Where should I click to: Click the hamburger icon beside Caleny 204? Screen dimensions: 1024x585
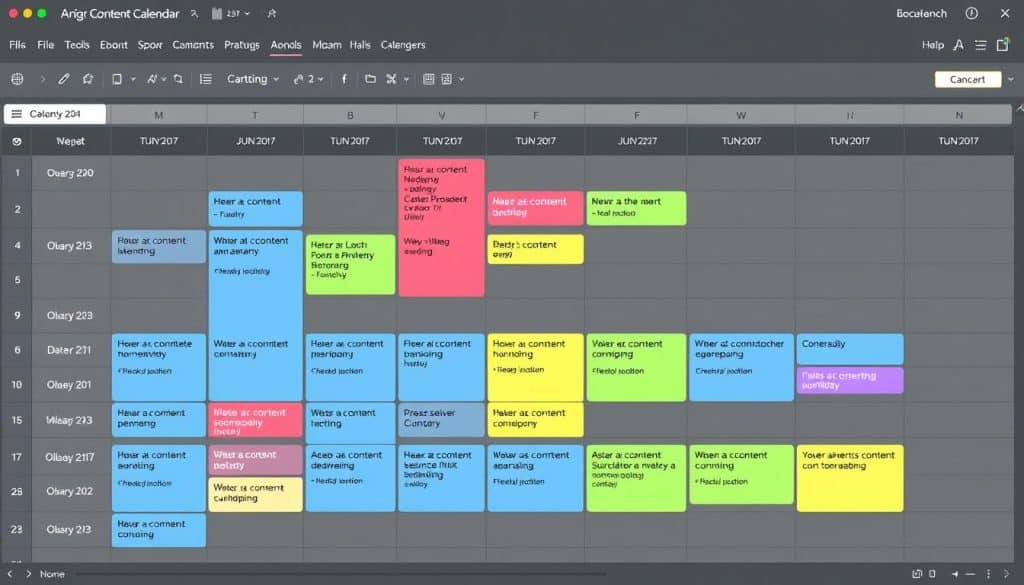16,114
